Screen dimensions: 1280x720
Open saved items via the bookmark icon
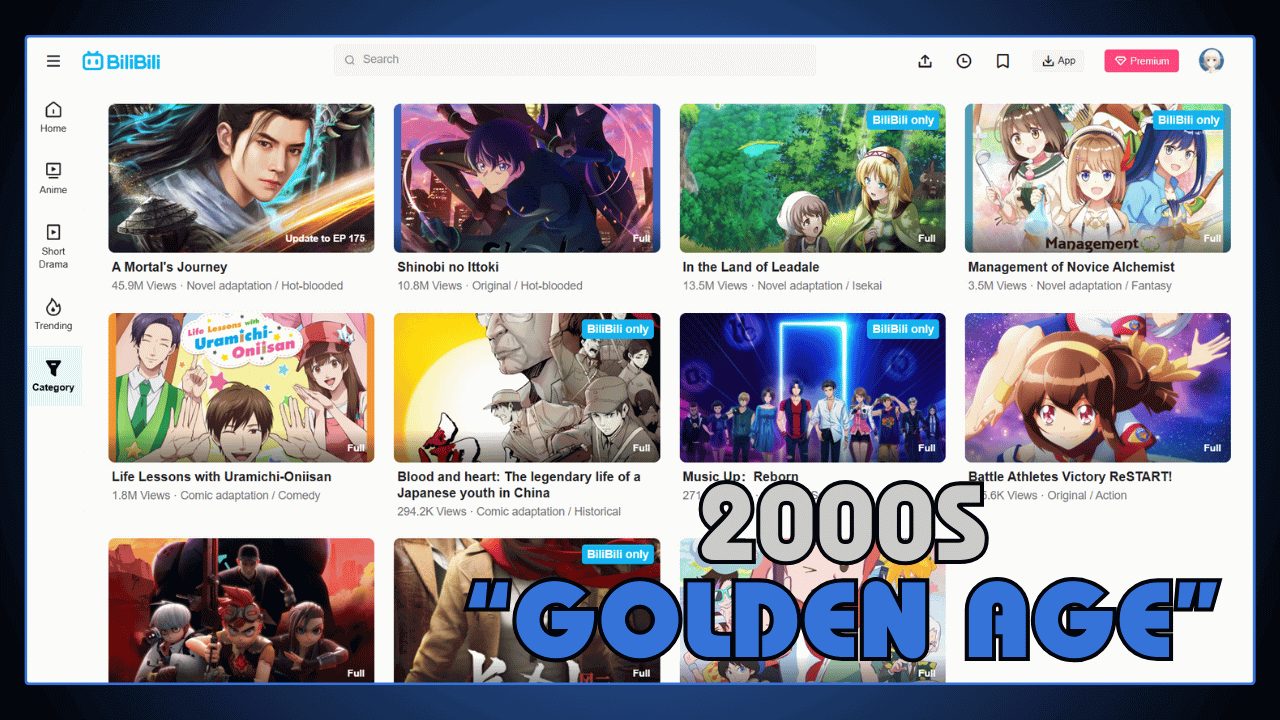(1002, 60)
